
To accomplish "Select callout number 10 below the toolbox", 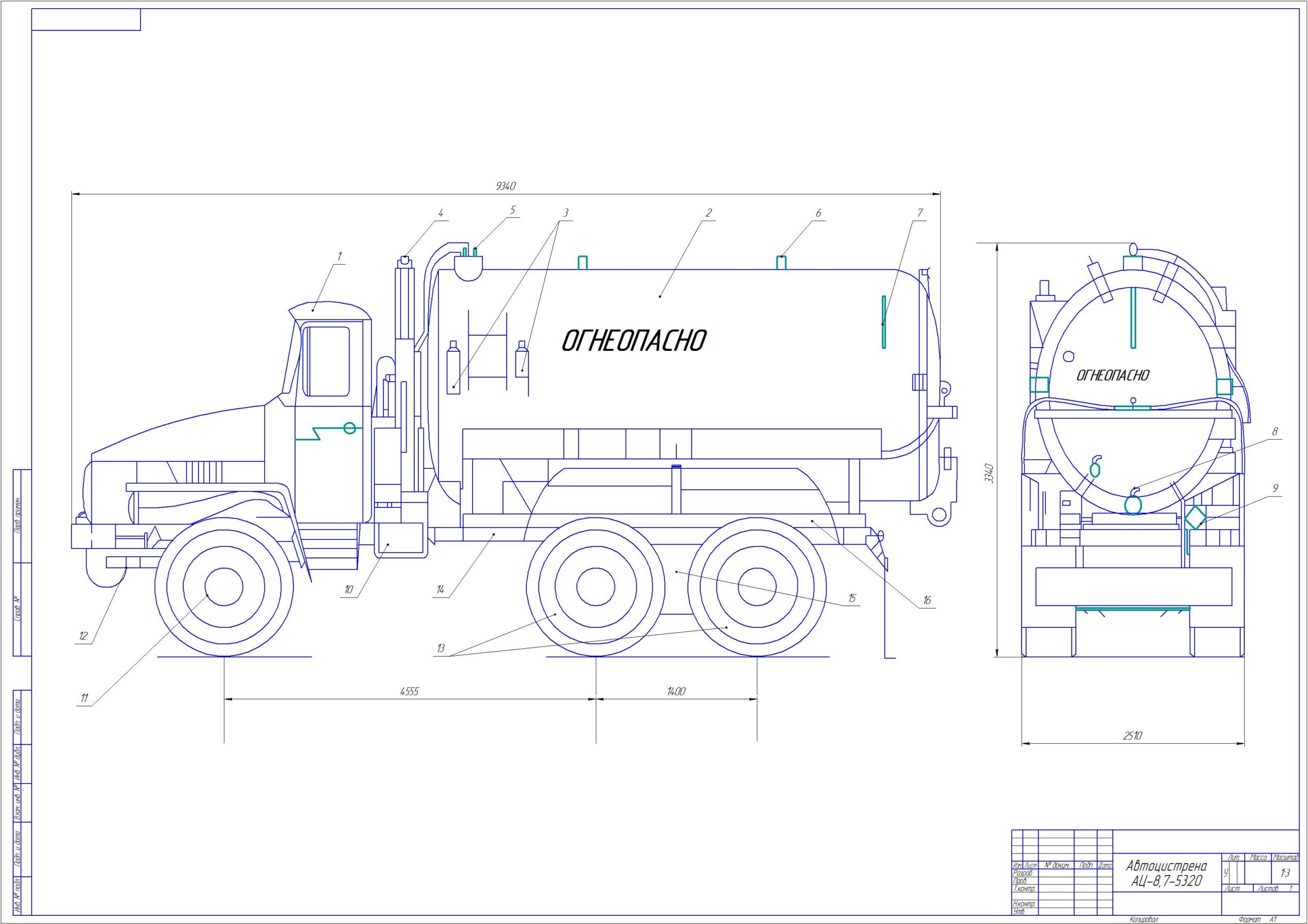I will click(348, 590).
